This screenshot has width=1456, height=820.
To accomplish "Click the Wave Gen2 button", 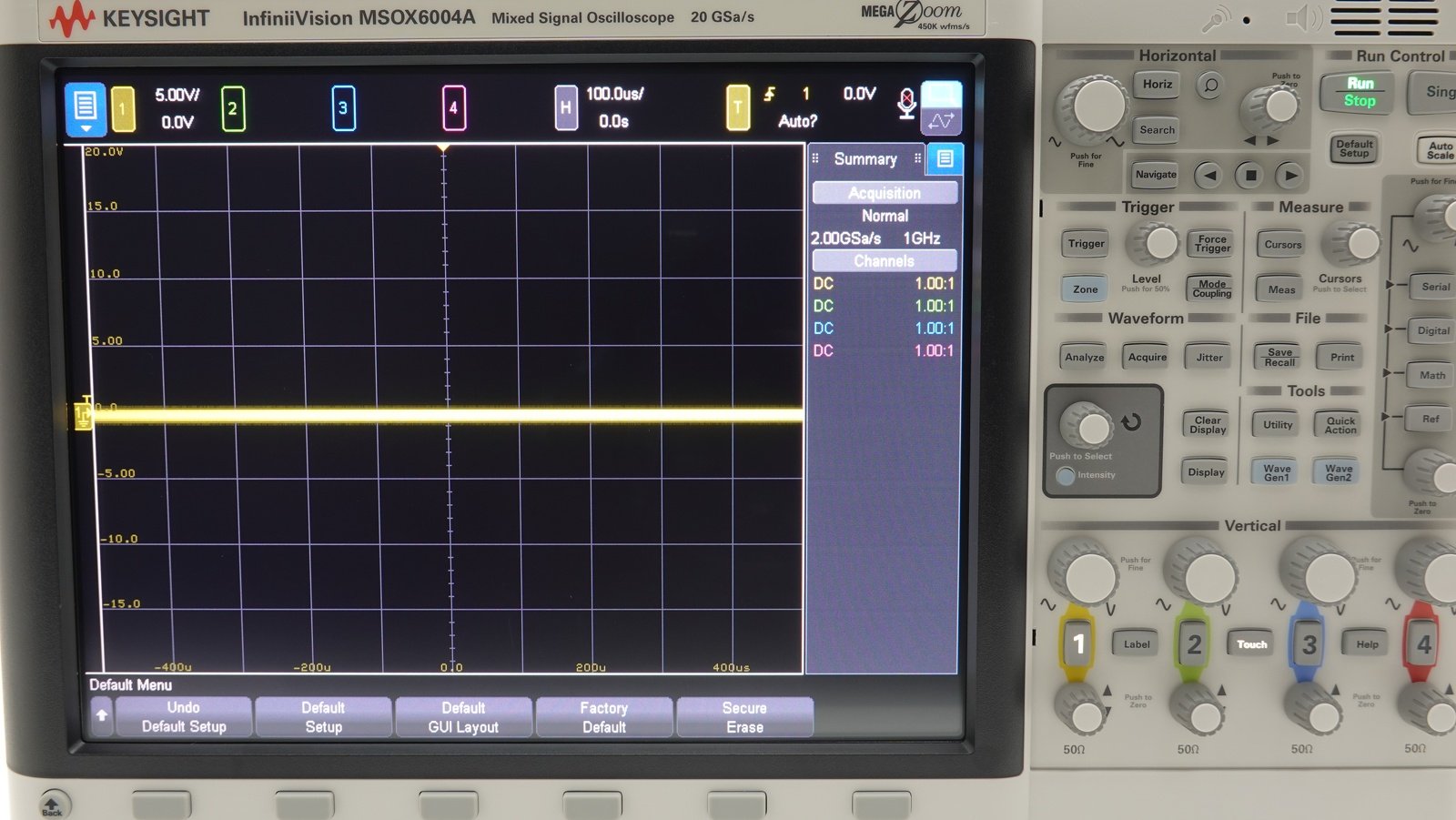I will 1338,472.
